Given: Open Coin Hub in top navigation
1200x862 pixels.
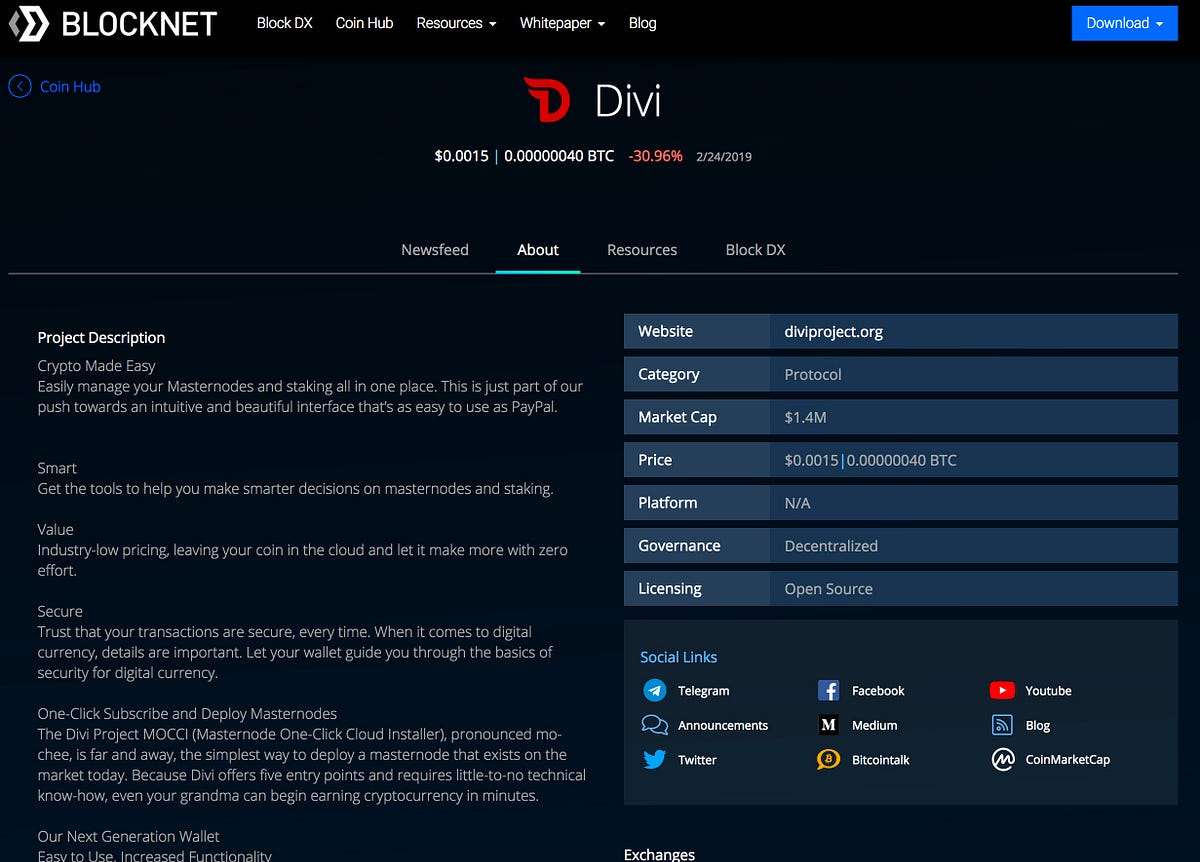Looking at the screenshot, I should pyautogui.click(x=364, y=23).
